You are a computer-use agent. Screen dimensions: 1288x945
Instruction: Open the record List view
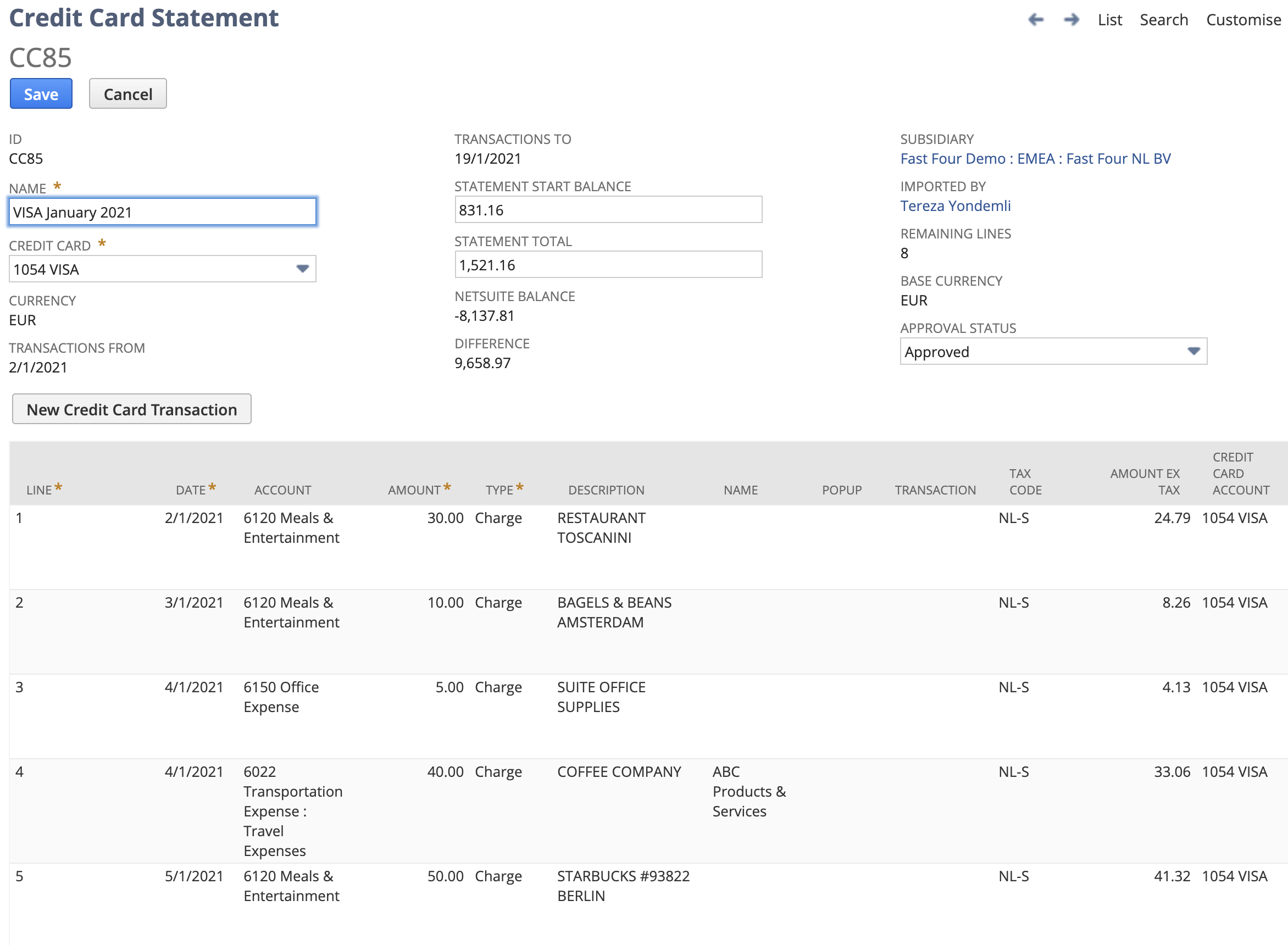[1109, 19]
